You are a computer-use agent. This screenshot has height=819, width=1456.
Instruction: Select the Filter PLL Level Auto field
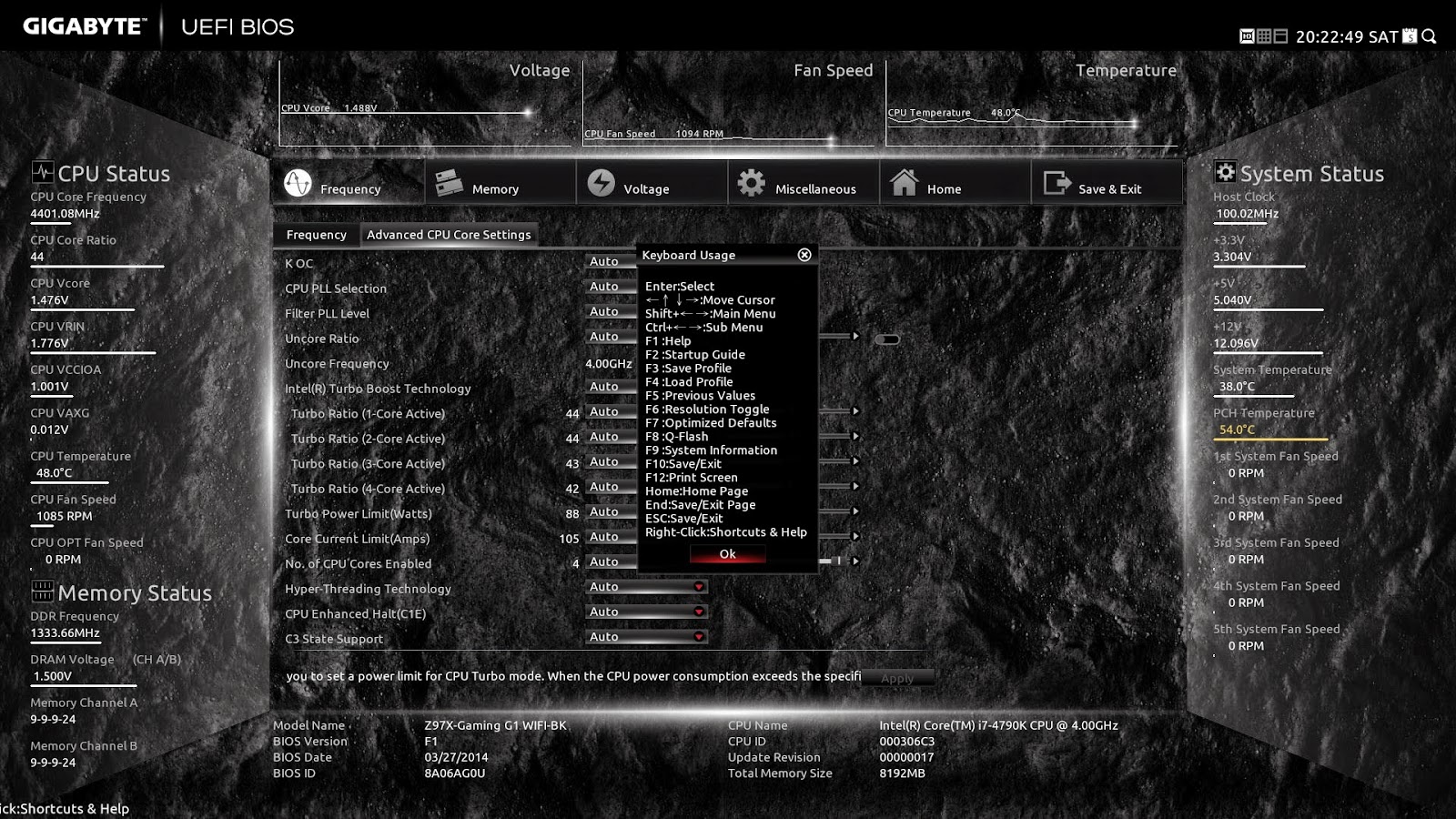pos(611,311)
